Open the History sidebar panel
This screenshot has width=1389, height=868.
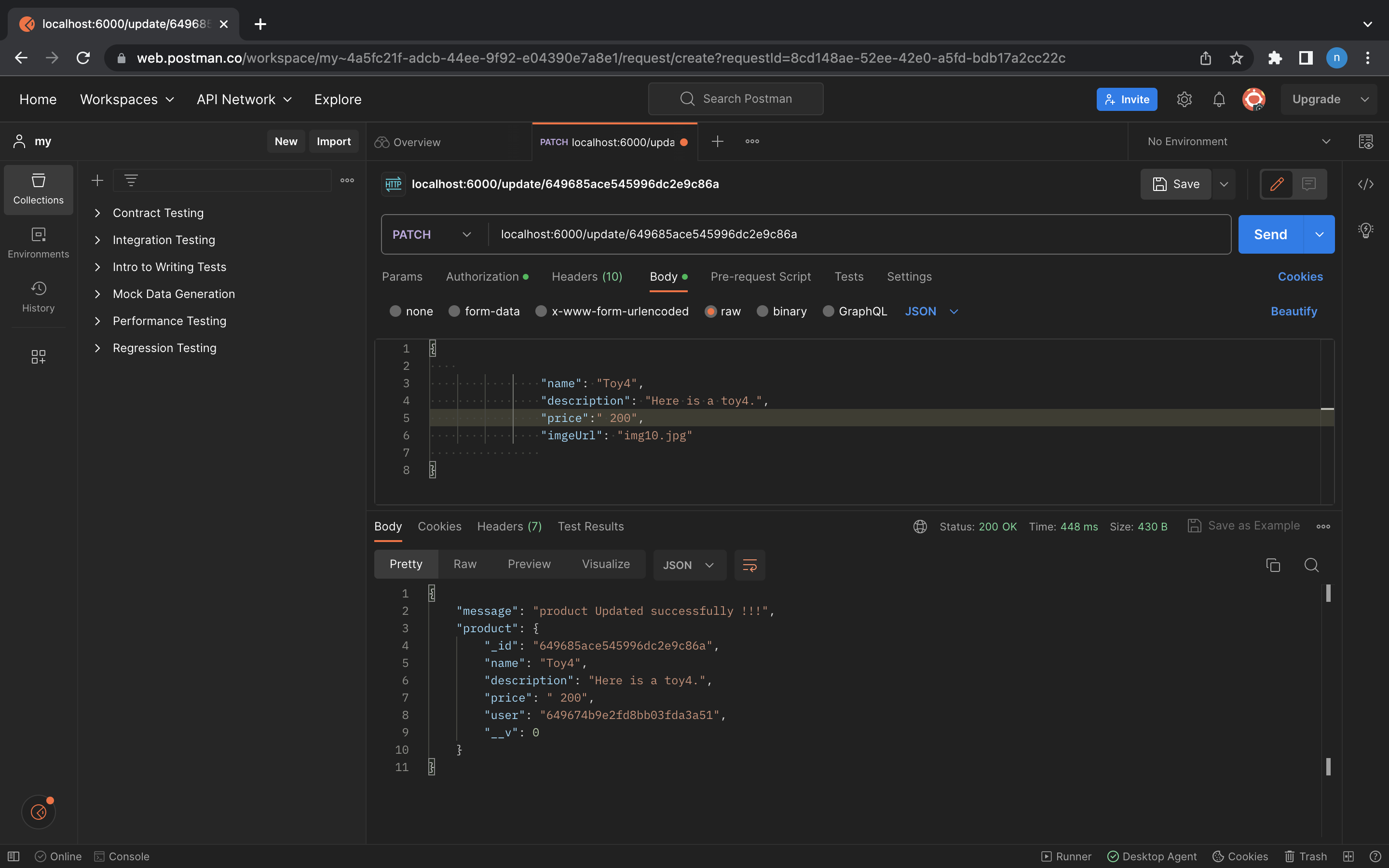tap(38, 296)
